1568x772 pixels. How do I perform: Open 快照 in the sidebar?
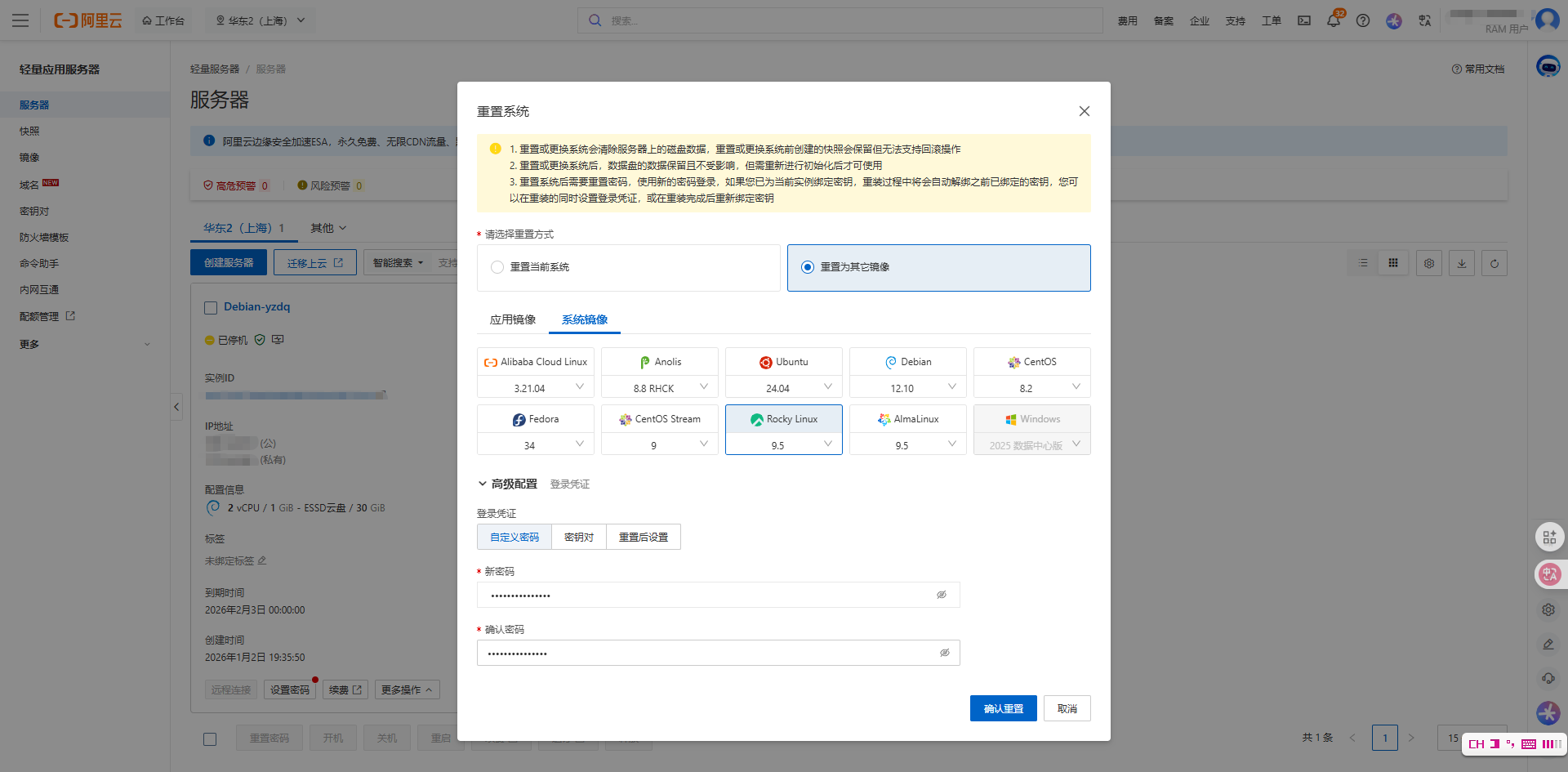click(x=29, y=131)
